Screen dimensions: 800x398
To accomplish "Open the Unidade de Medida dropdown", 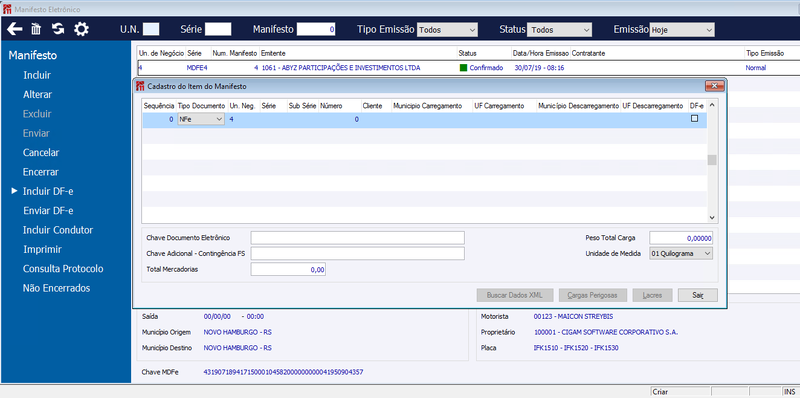I will click(x=681, y=253).
